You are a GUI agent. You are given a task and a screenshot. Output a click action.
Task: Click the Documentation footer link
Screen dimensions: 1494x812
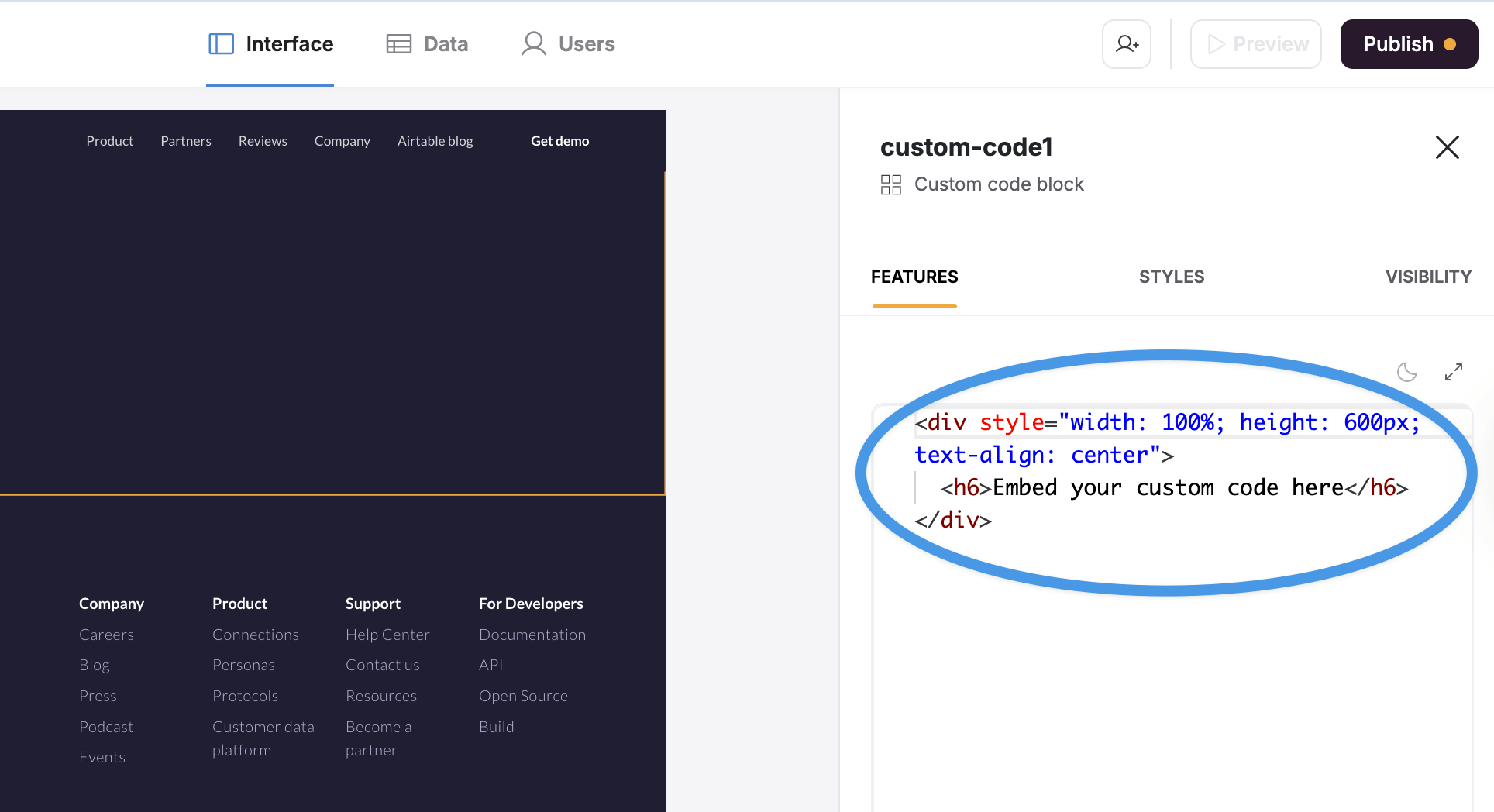coord(532,635)
